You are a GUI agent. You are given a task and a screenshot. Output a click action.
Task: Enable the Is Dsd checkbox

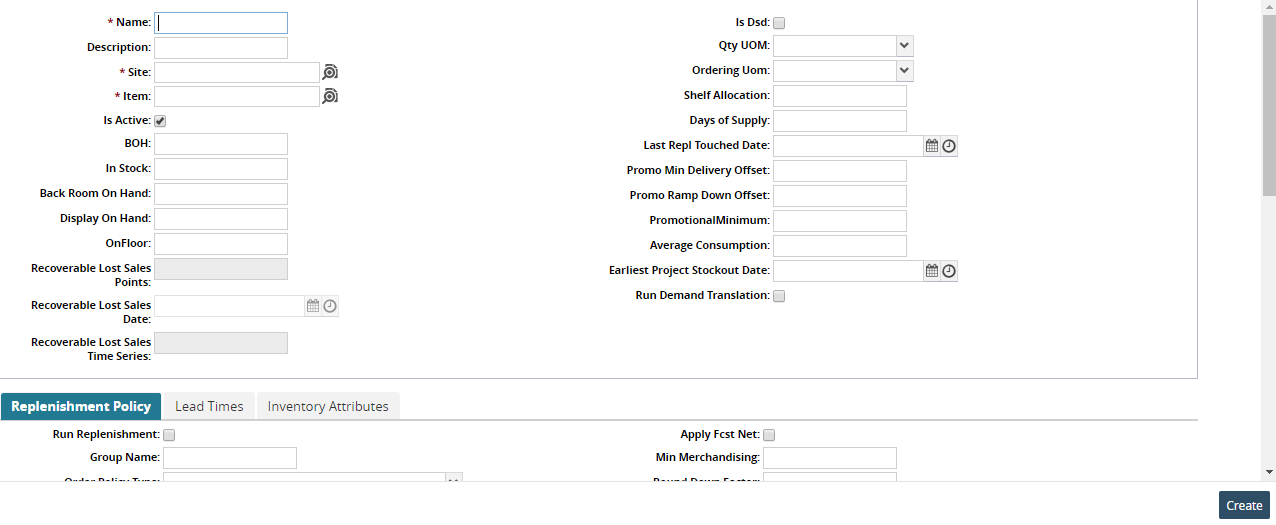click(x=779, y=23)
